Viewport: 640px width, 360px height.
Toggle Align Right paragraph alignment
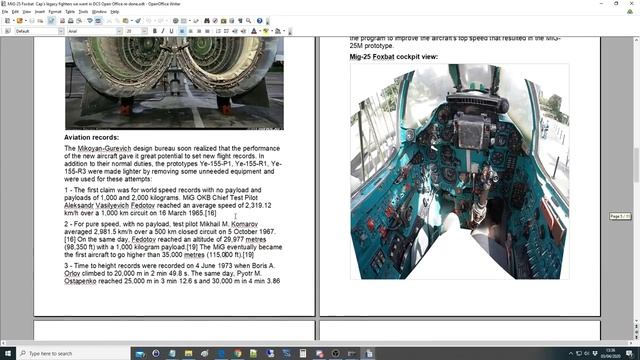199,31
